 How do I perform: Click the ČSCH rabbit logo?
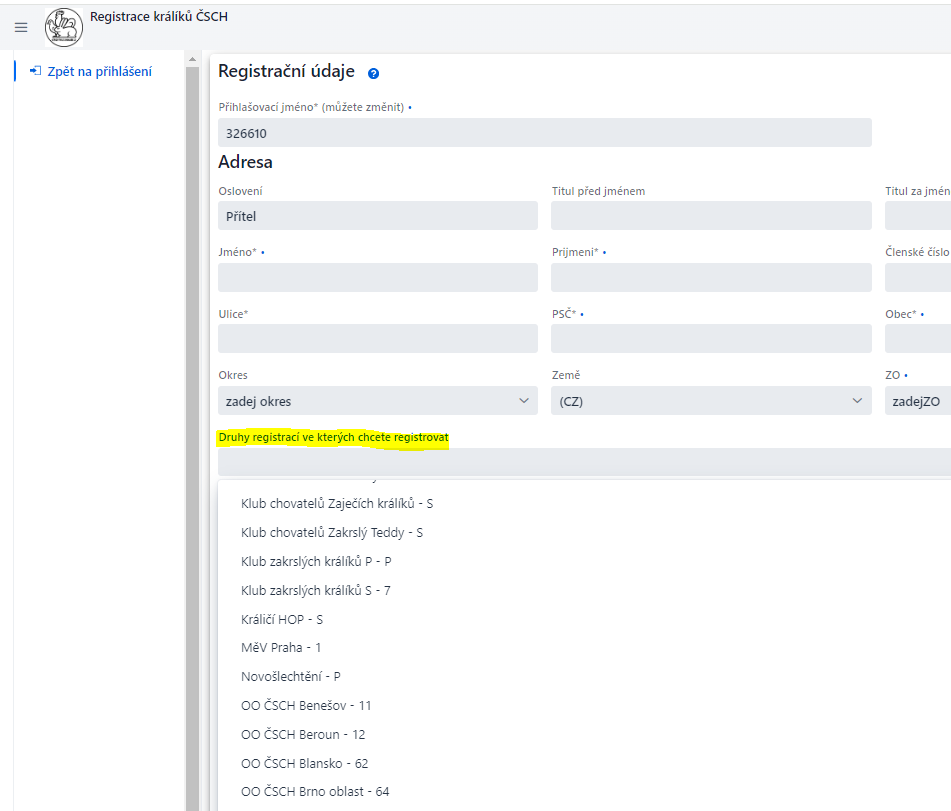click(x=64, y=27)
